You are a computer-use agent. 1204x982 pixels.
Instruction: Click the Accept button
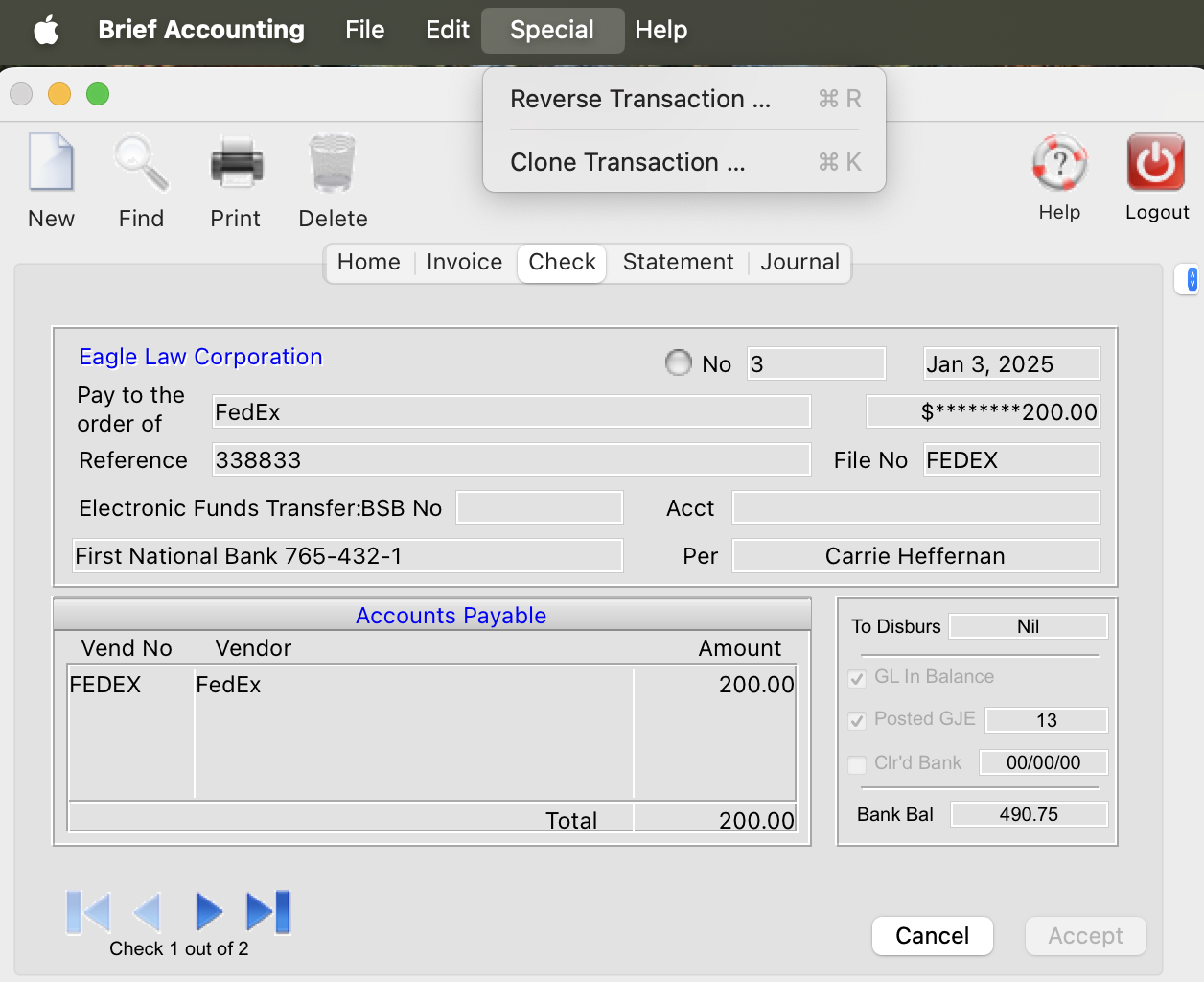(x=1085, y=935)
